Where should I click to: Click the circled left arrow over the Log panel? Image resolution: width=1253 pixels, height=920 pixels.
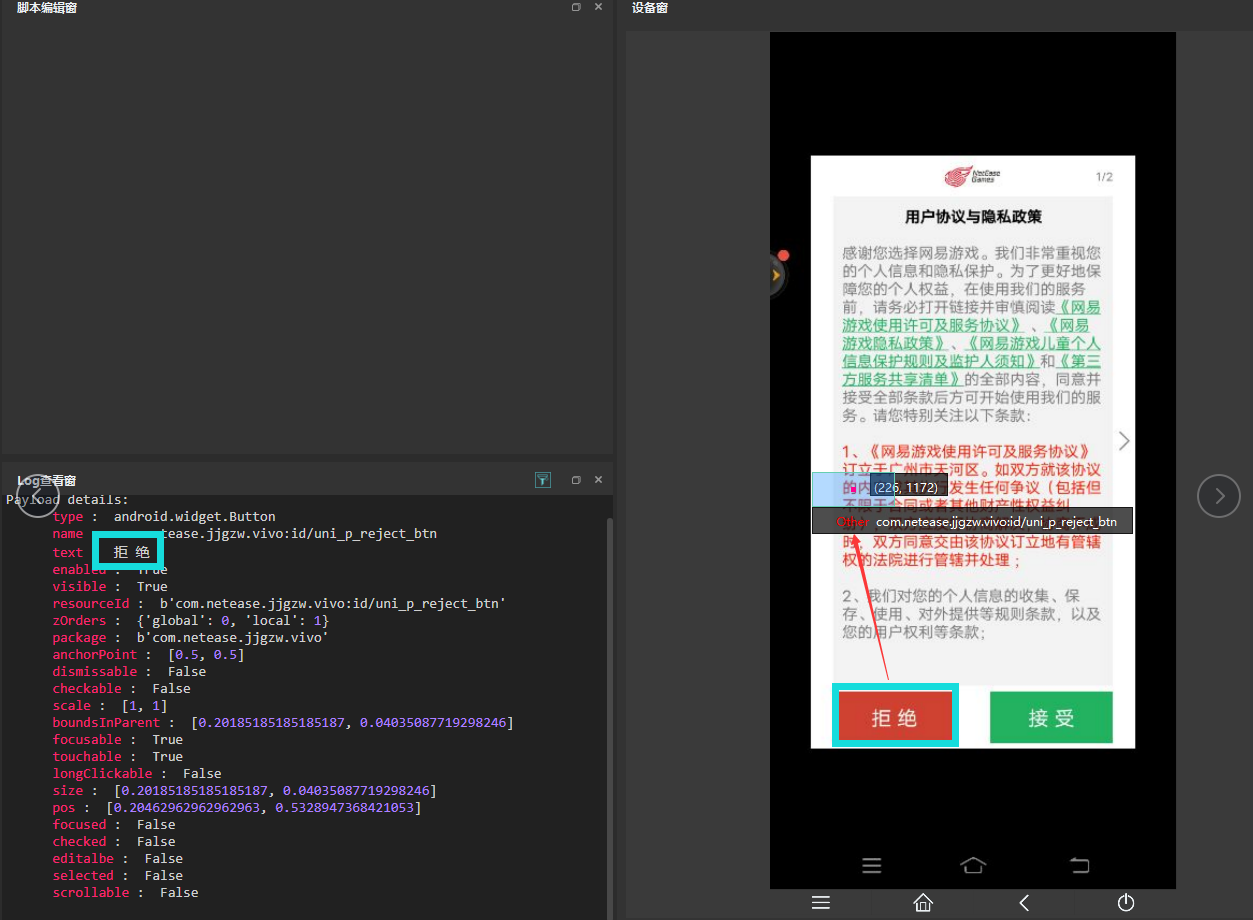tap(37, 495)
